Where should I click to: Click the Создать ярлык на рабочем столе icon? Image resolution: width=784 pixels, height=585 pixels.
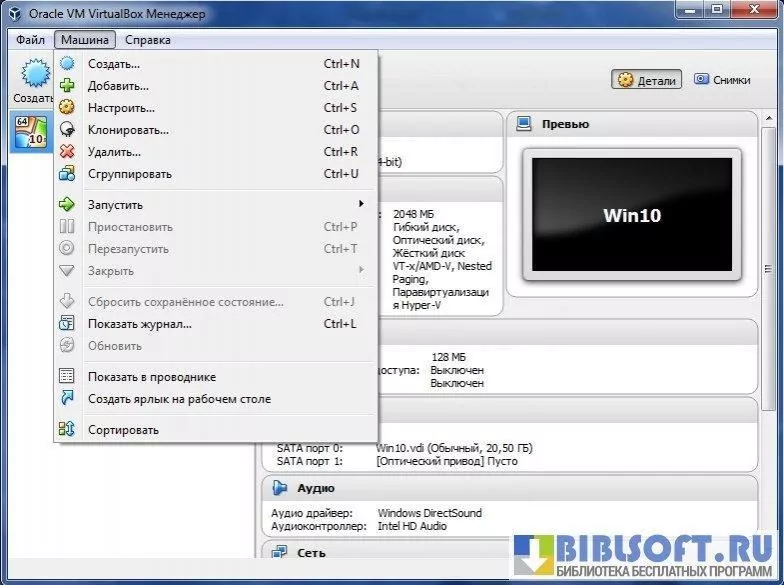(67, 399)
